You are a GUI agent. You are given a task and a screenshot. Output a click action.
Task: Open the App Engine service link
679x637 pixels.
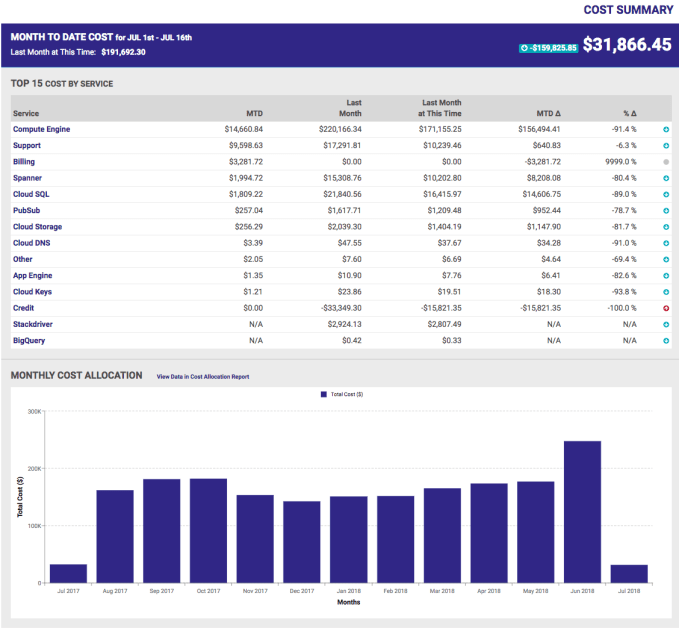(33, 275)
